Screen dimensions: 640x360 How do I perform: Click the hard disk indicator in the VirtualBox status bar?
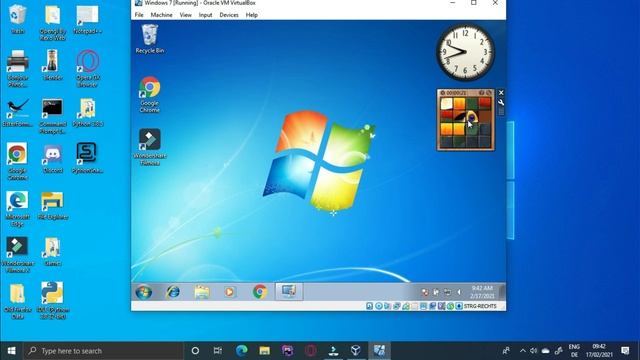[x=369, y=306]
